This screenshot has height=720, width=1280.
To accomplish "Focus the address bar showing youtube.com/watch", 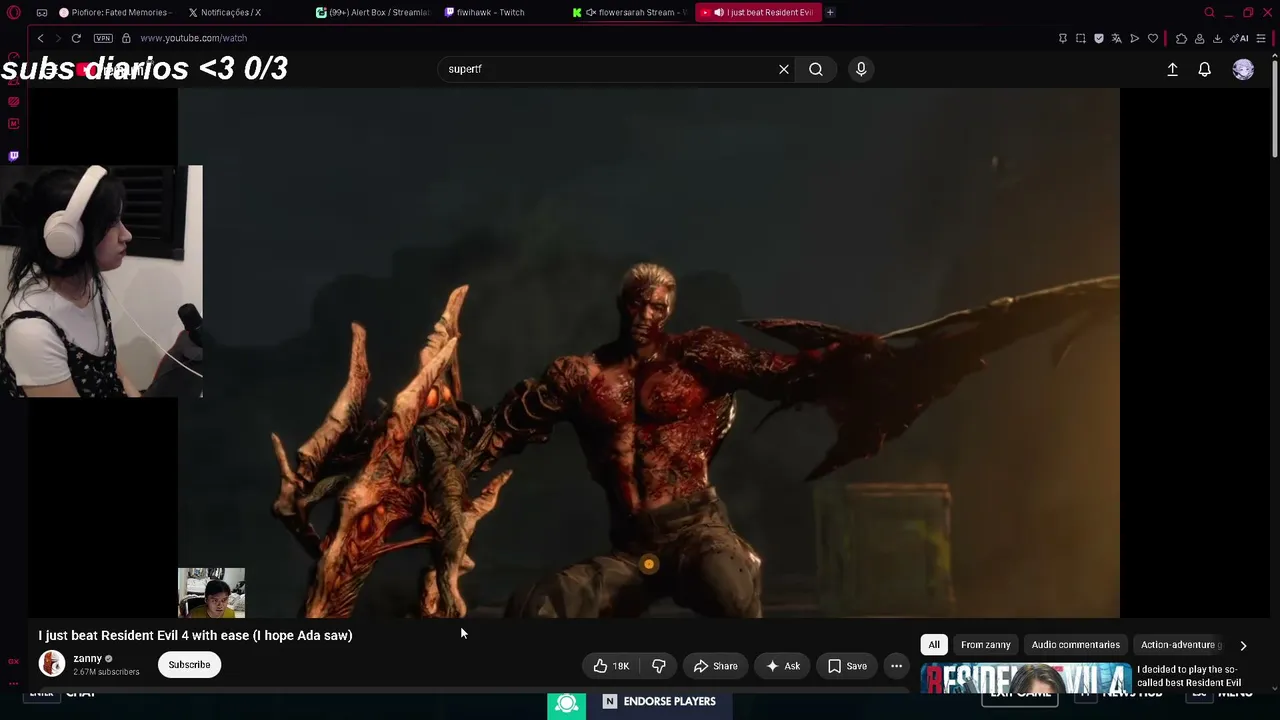I will coord(193,38).
